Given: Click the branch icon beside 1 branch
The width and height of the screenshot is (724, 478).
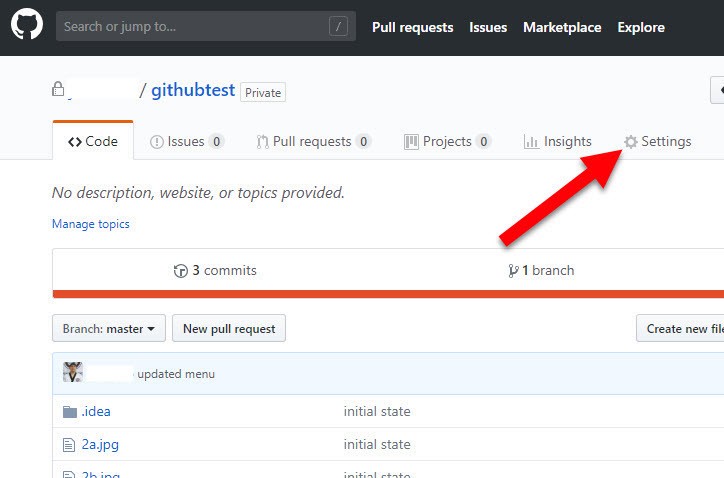Looking at the screenshot, I should 513,270.
